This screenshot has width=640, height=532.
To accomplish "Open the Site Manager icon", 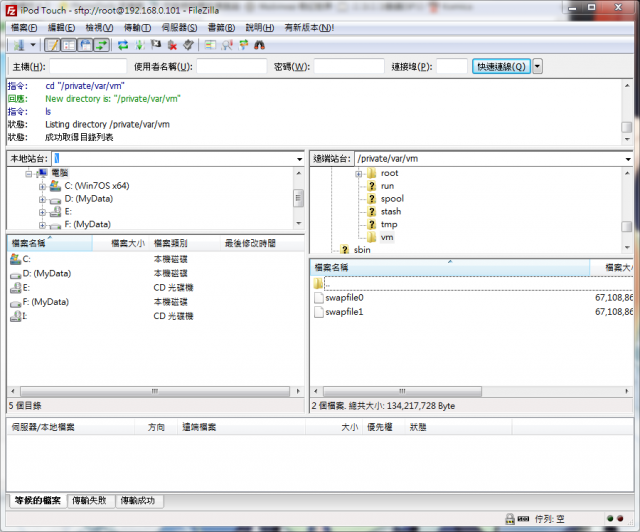I will tap(19, 45).
